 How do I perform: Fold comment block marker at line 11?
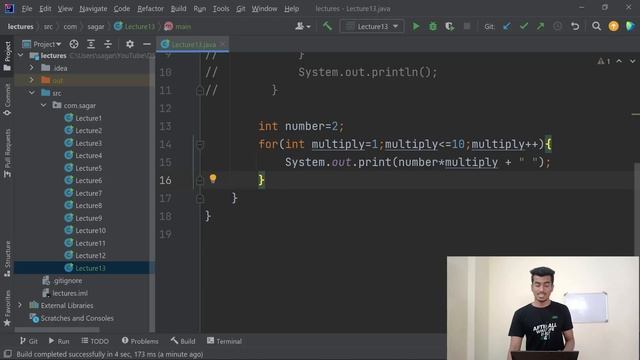pos(200,90)
